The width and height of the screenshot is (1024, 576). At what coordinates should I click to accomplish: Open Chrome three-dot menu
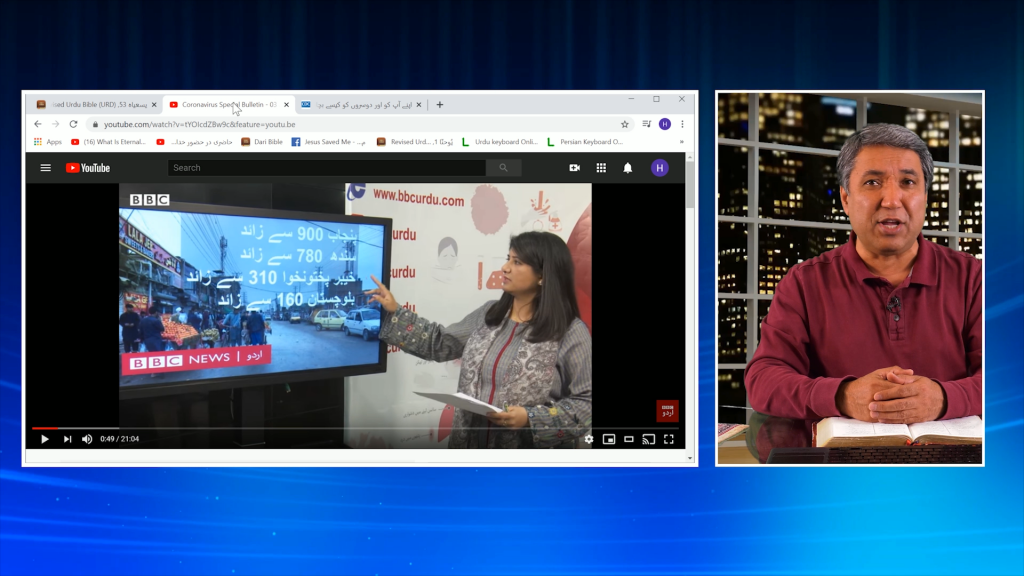pos(683,124)
